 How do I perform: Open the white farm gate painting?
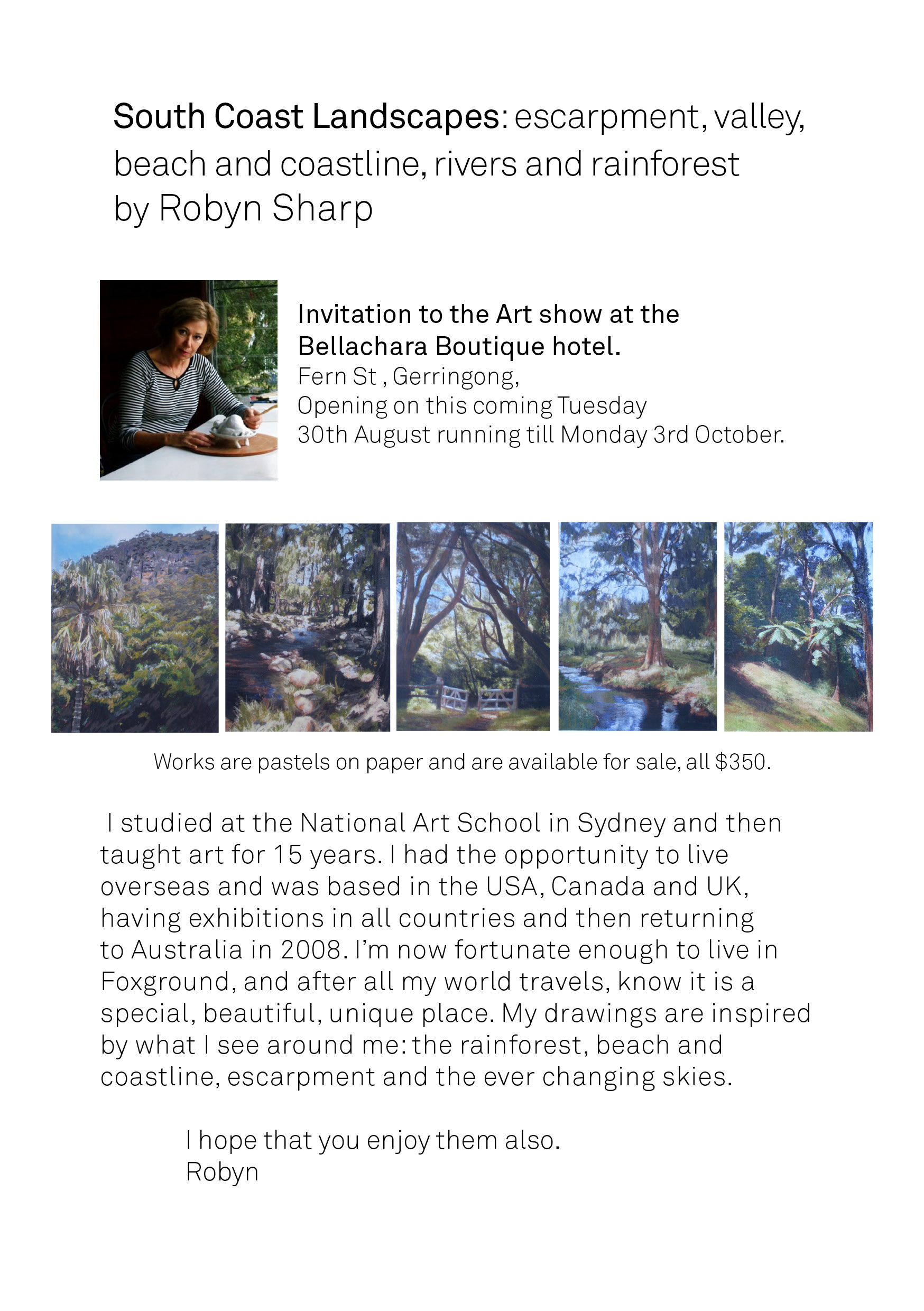tap(473, 626)
